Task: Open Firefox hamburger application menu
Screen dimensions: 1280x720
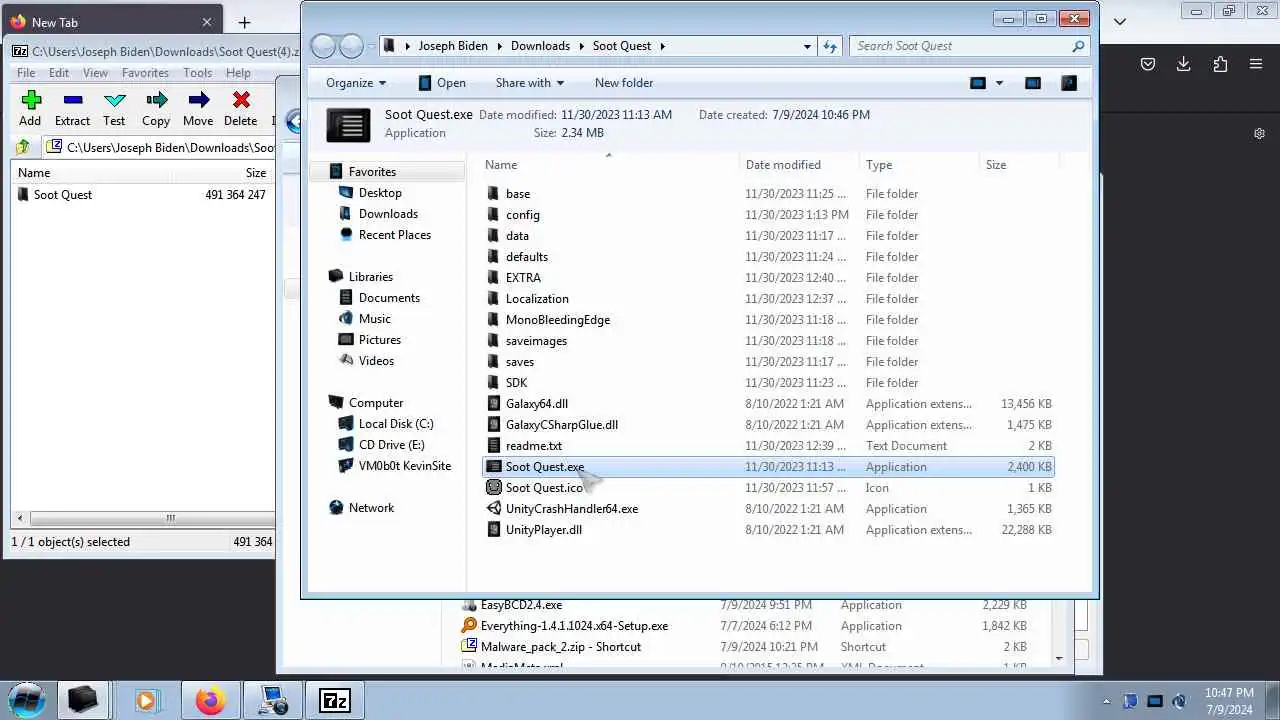Action: 1256,64
